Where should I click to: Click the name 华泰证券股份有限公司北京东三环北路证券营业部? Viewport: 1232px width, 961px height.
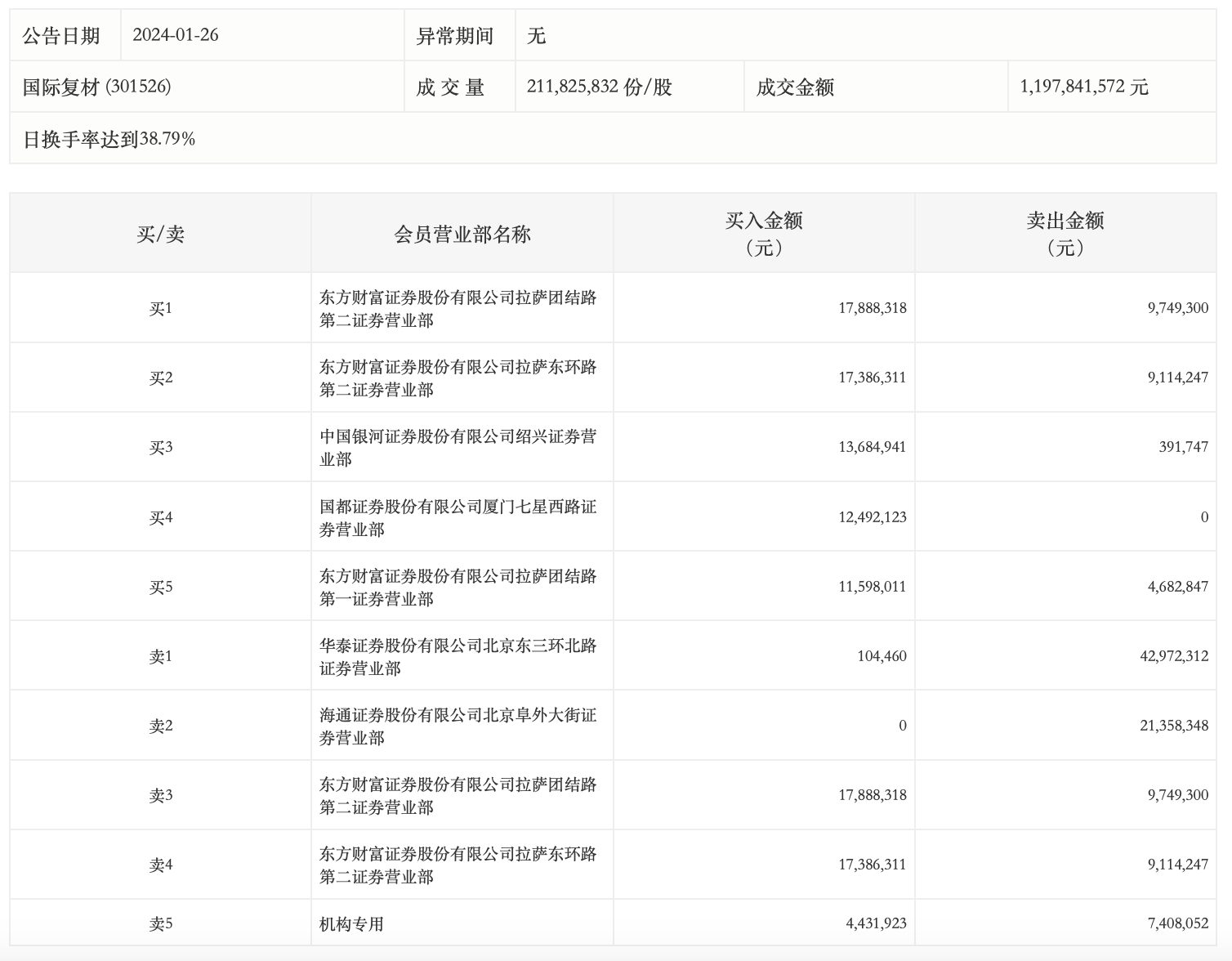[x=458, y=657]
